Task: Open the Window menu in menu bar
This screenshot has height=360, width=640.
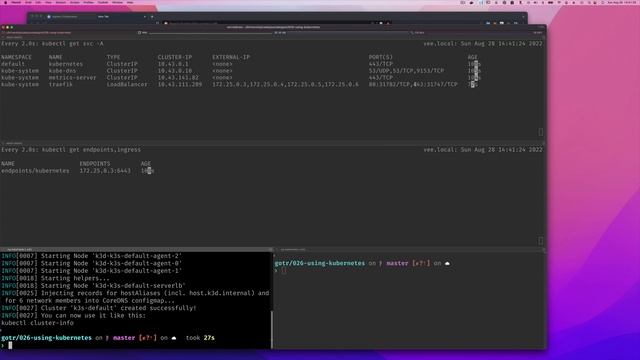Action: 117,2
